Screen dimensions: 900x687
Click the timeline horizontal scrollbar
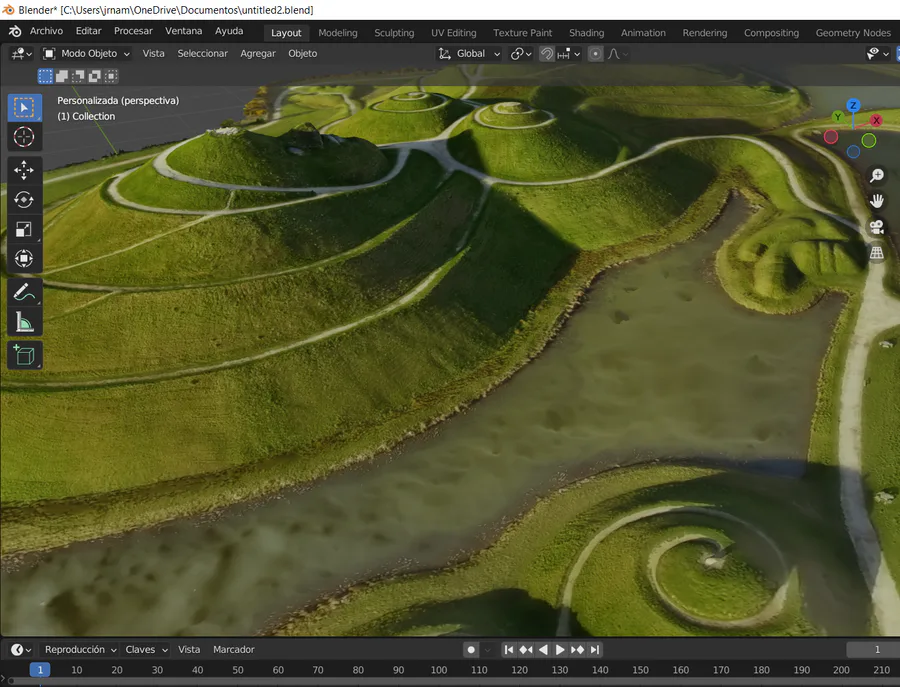click(453, 681)
